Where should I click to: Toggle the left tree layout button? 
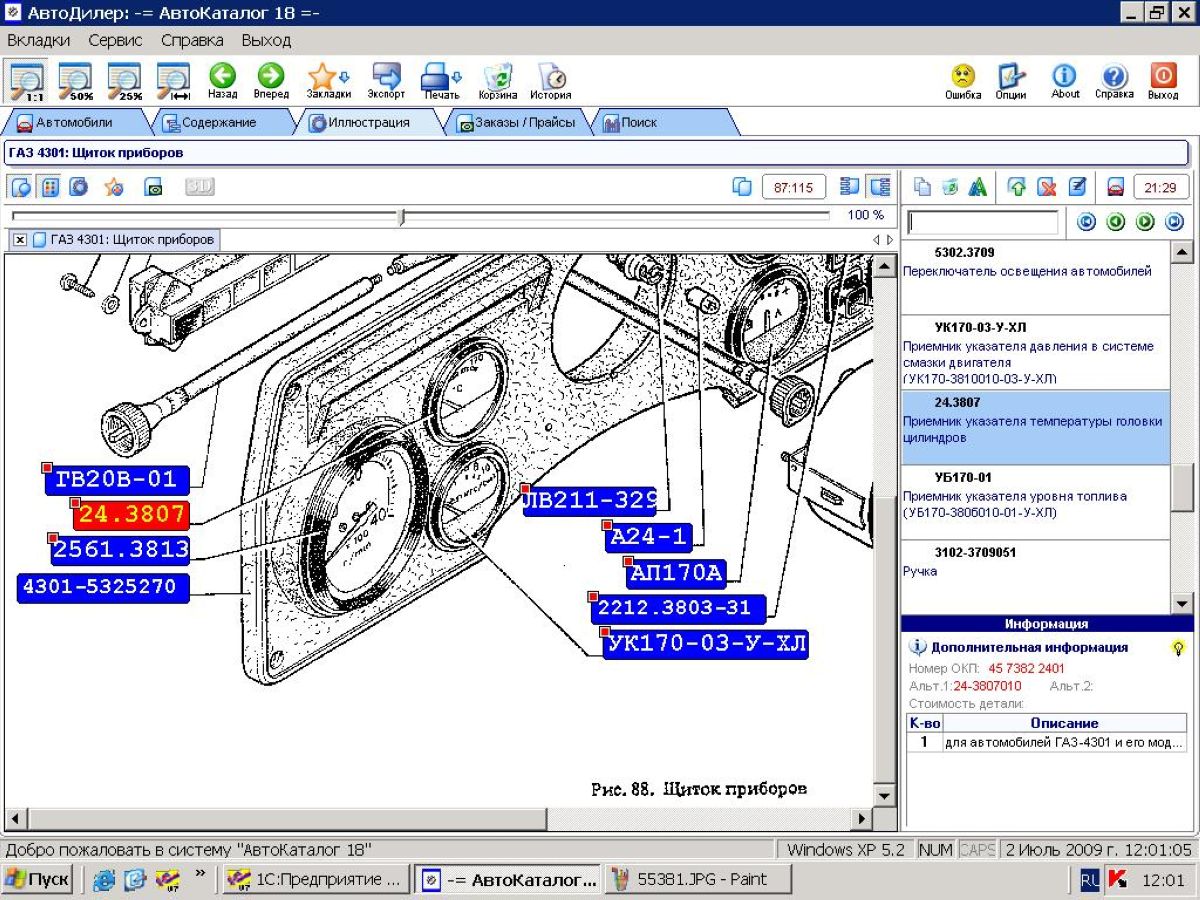tap(850, 187)
